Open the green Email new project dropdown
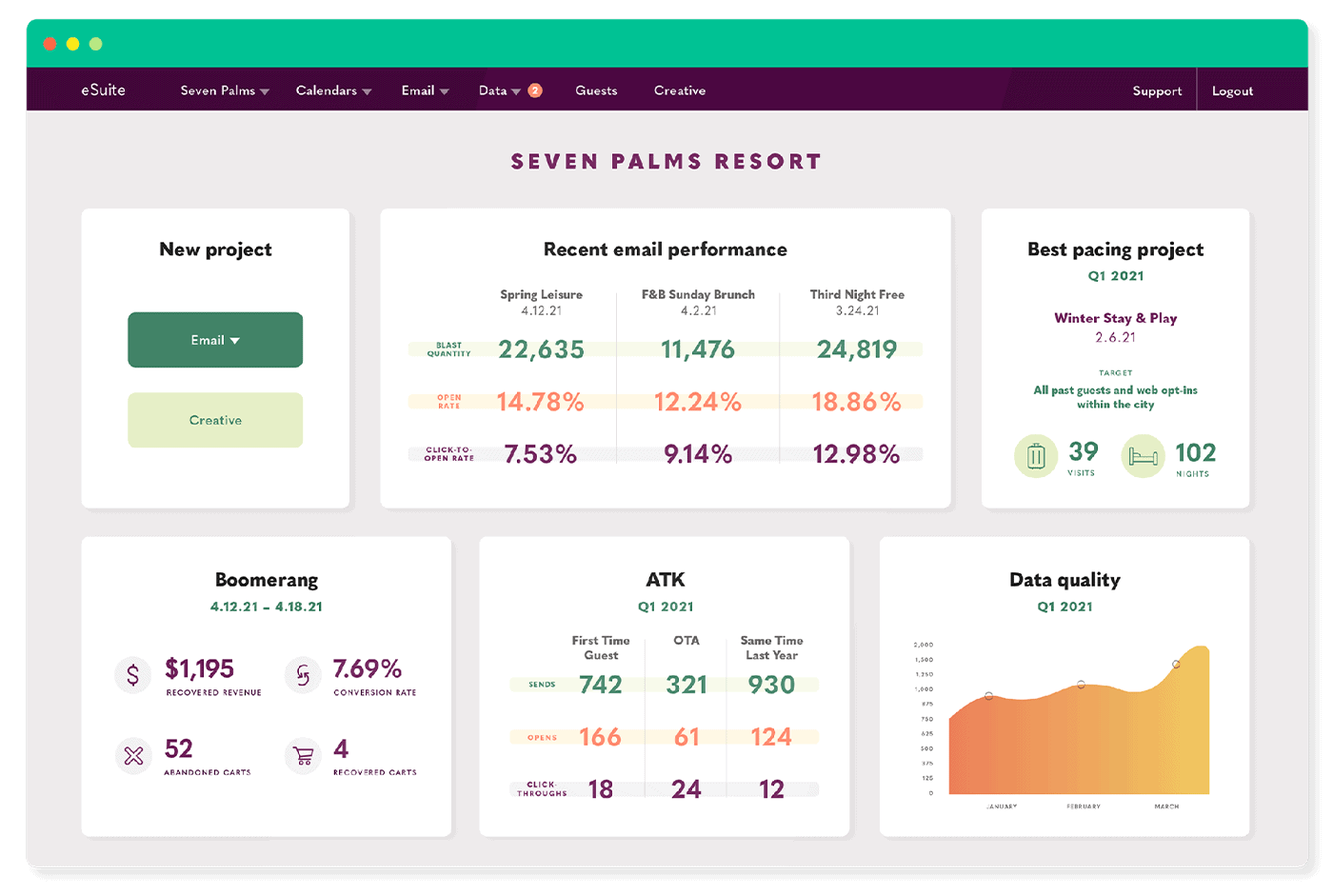 [x=215, y=340]
